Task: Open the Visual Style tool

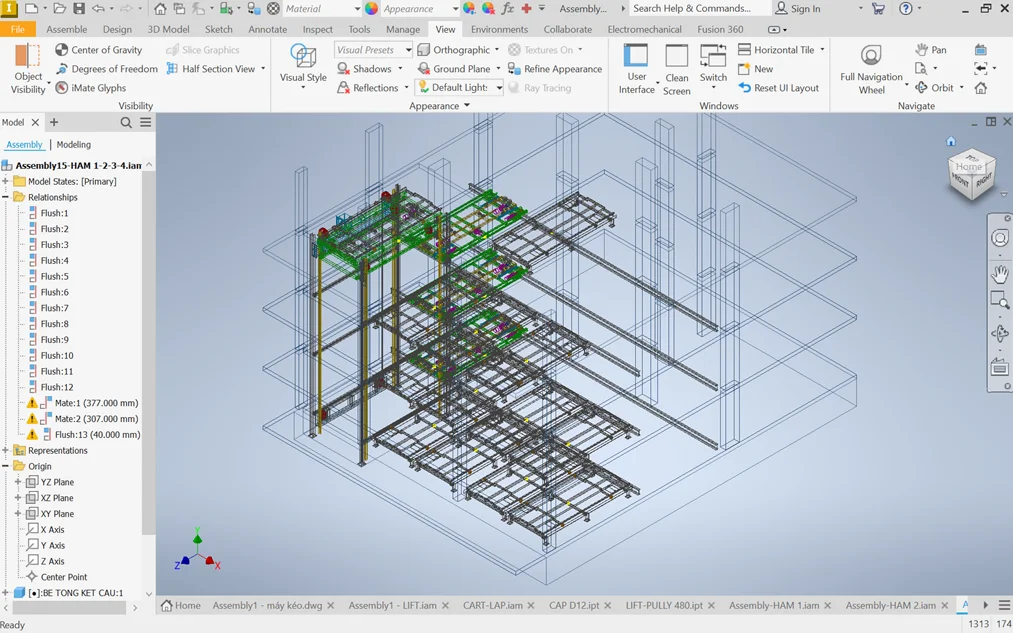Action: pyautogui.click(x=302, y=57)
